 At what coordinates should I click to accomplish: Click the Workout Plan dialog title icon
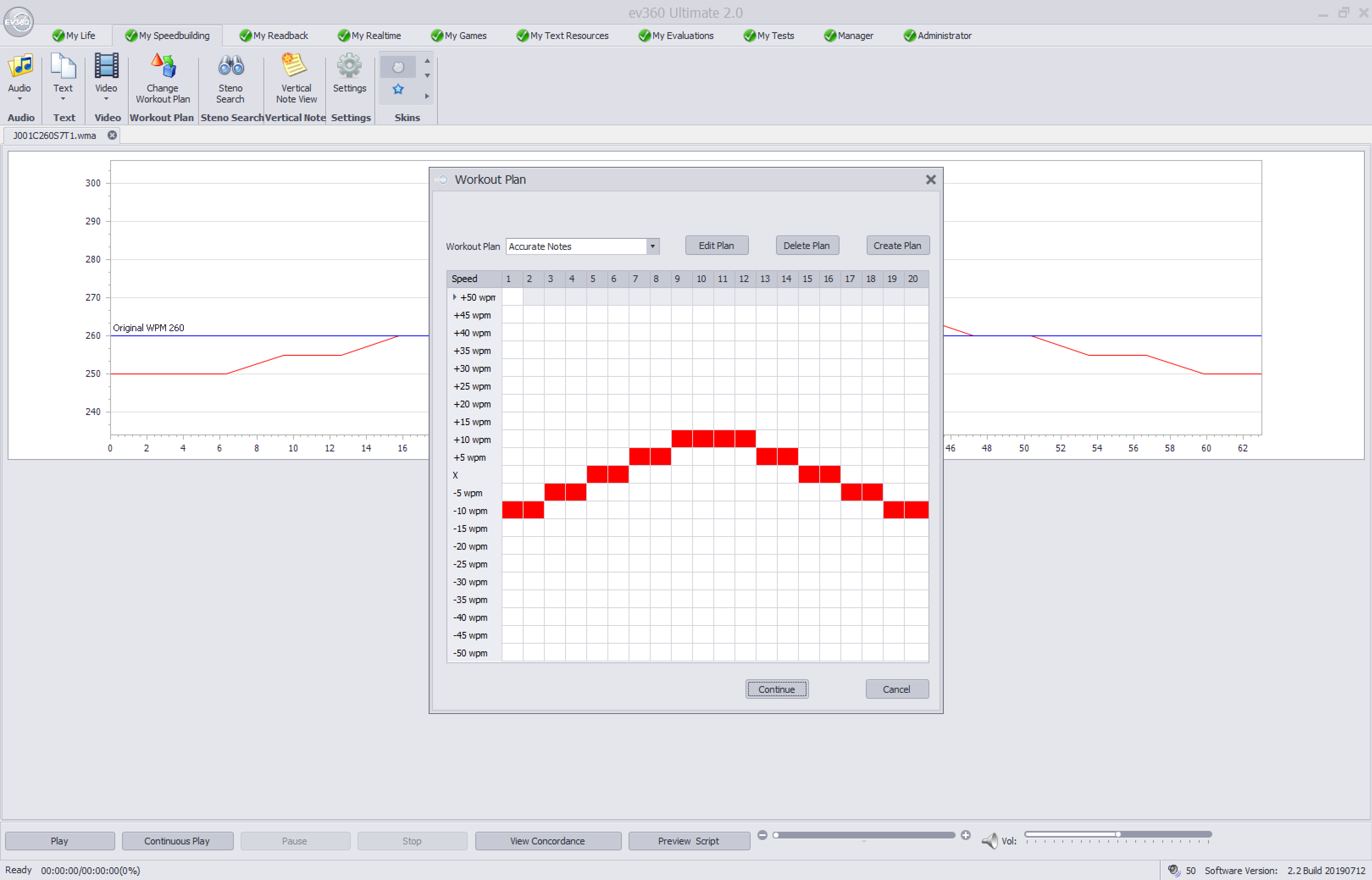pyautogui.click(x=442, y=180)
